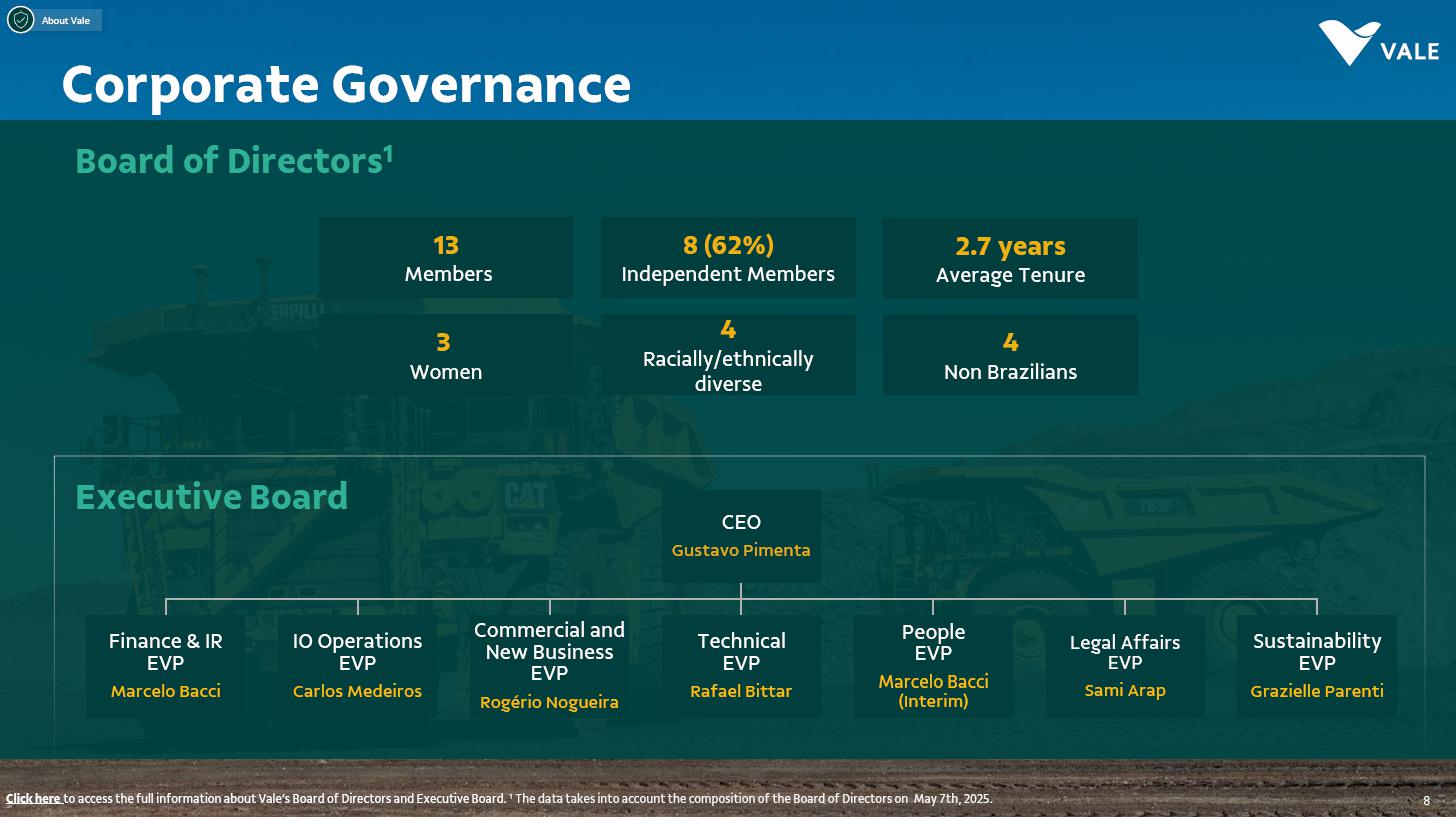Click the Racially/ethnically diverse tile
Screen dimensions: 1456x817
[x=728, y=356]
